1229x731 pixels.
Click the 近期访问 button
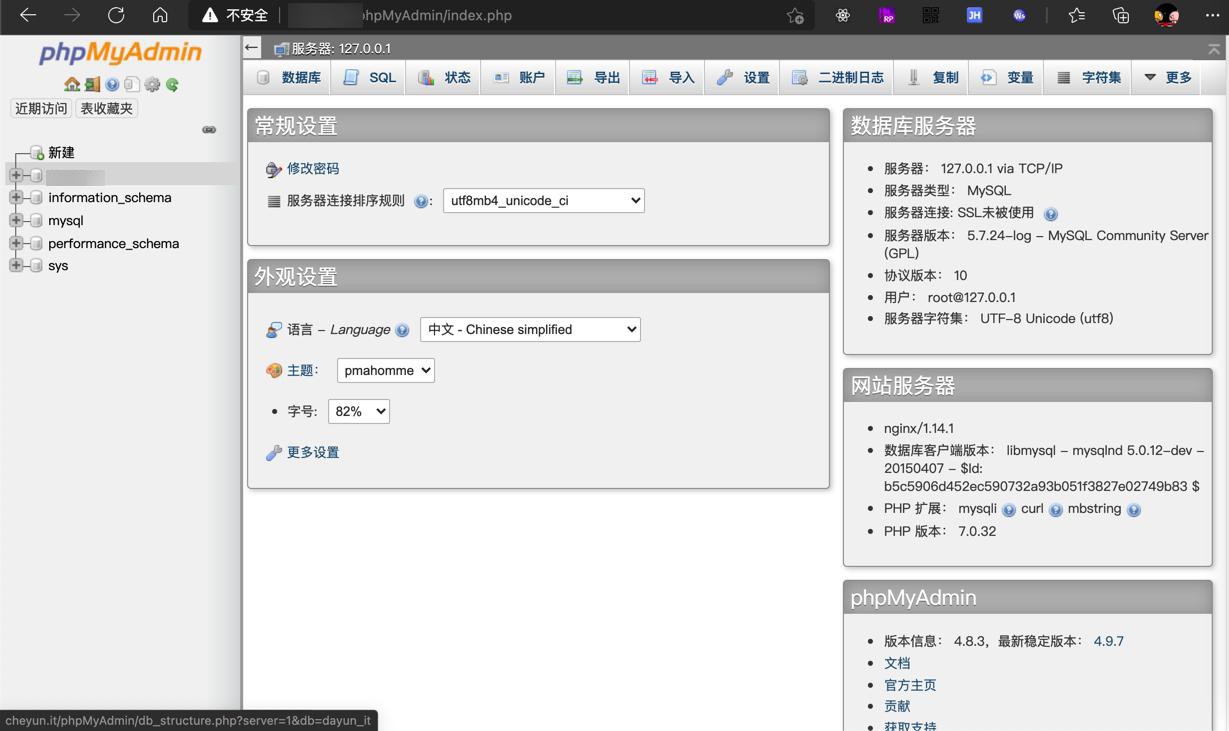[x=41, y=109]
